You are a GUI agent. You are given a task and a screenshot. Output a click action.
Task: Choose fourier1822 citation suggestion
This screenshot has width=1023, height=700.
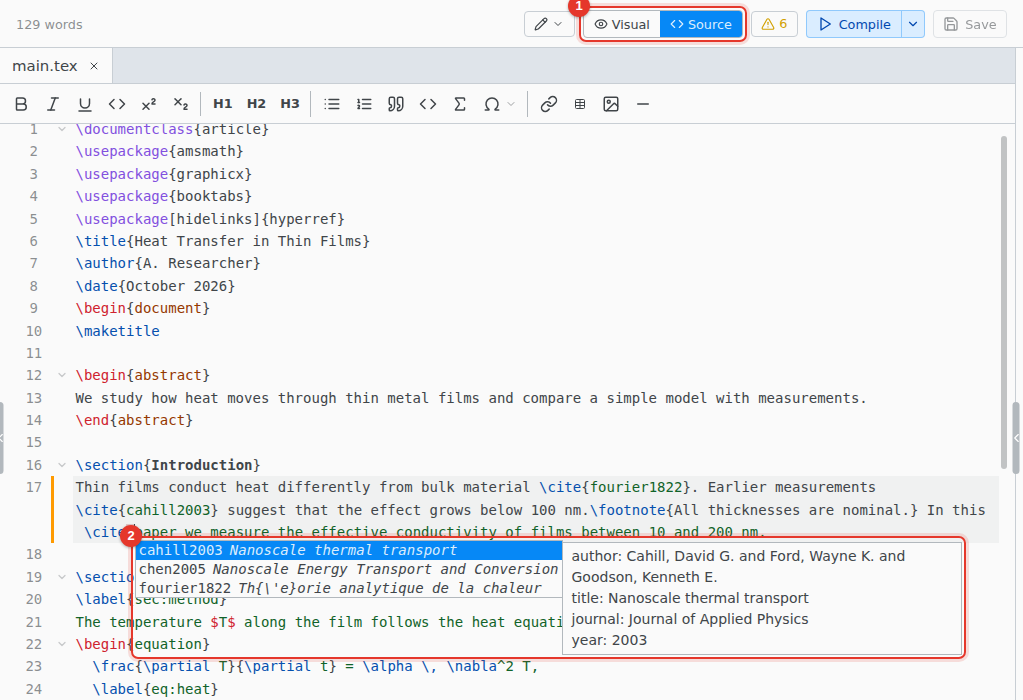pos(349,588)
